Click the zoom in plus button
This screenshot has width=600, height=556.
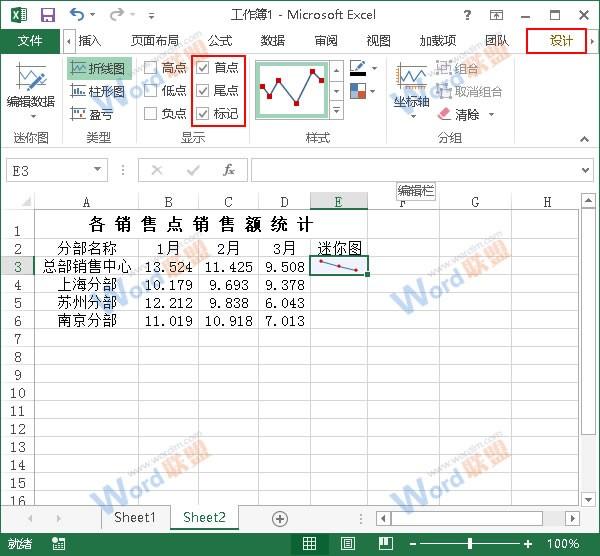pos(528,544)
